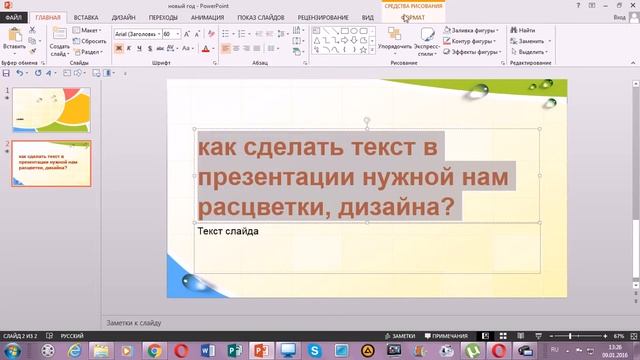
Task: Select slide 1 thumbnail
Action: pyautogui.click(x=51, y=110)
